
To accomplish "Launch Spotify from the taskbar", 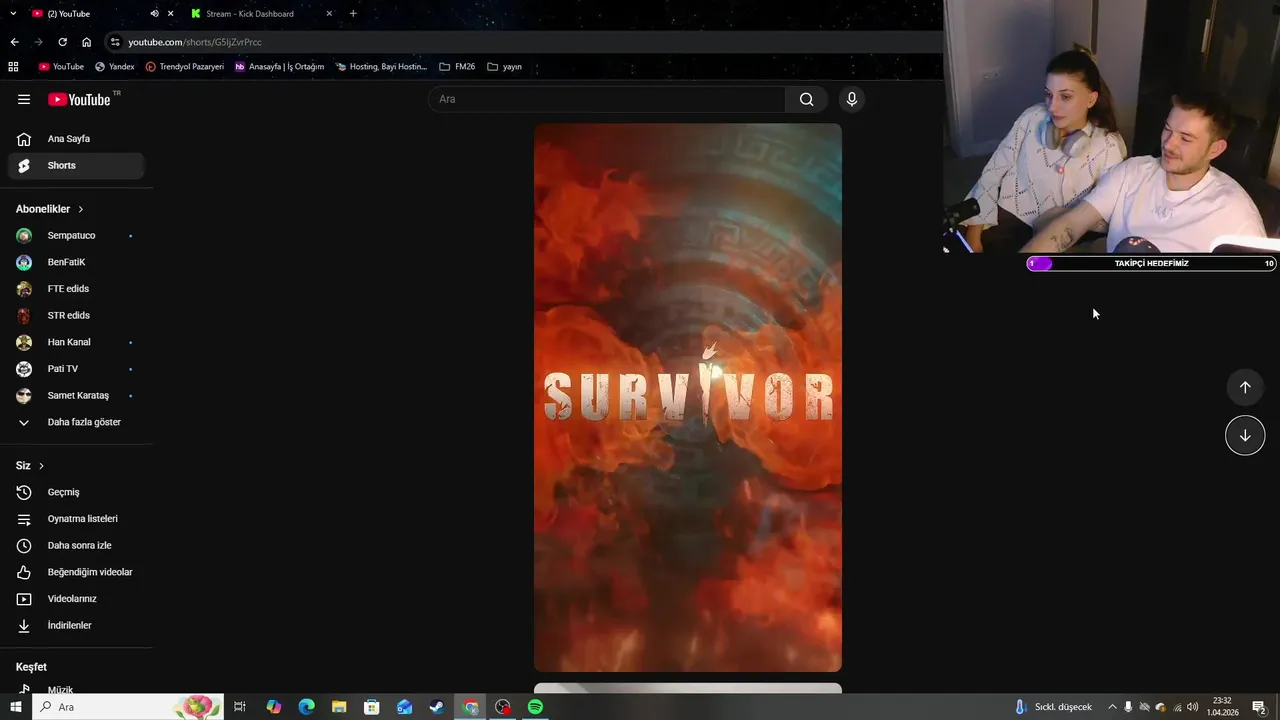I will (535, 707).
